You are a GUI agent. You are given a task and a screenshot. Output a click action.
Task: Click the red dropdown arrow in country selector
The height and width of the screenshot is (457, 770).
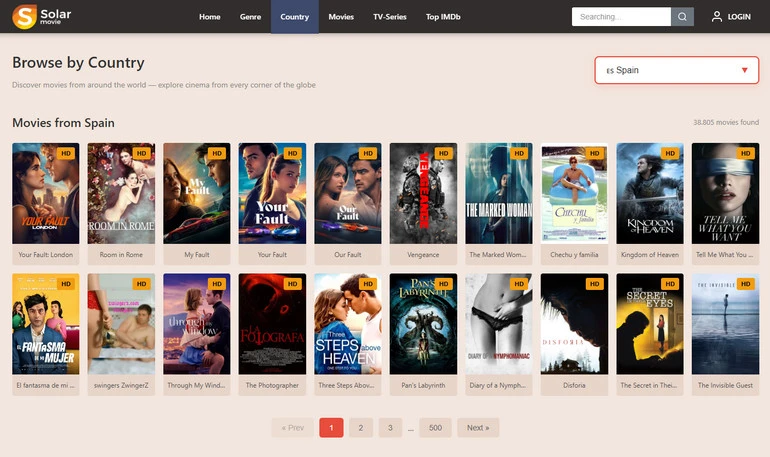pyautogui.click(x=744, y=70)
